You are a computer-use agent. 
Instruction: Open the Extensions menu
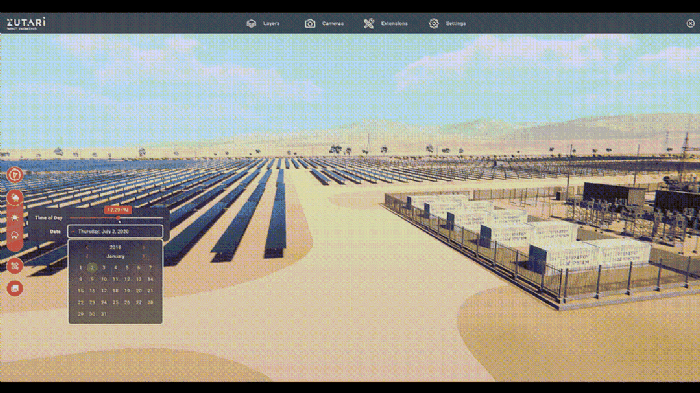(386, 23)
